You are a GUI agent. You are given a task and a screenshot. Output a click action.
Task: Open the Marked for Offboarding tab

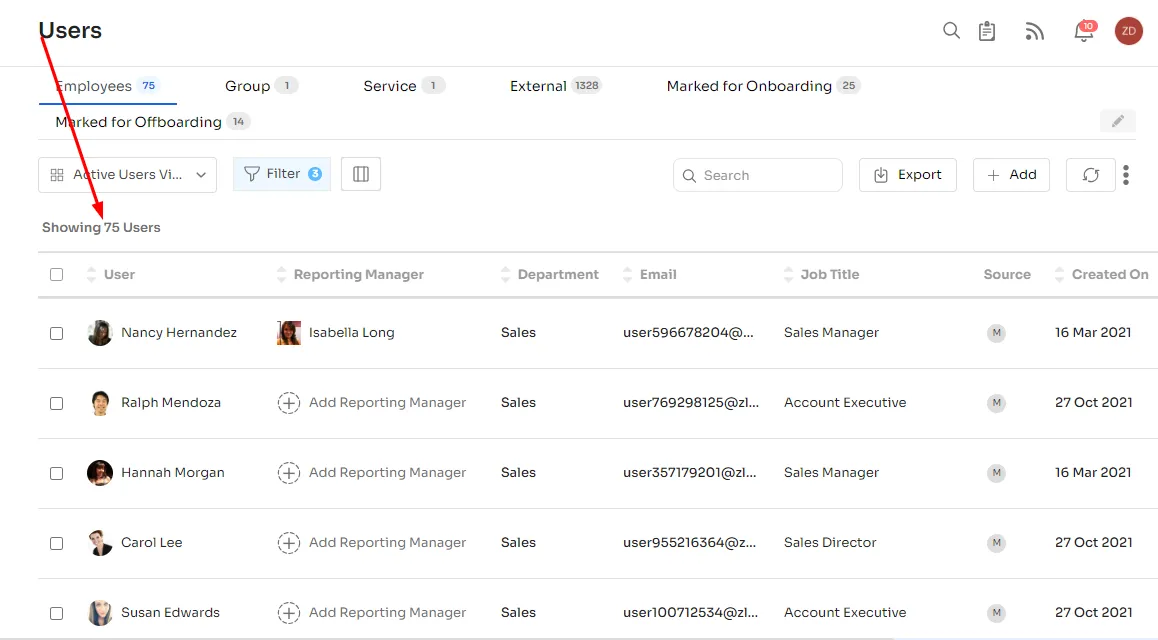pos(152,122)
